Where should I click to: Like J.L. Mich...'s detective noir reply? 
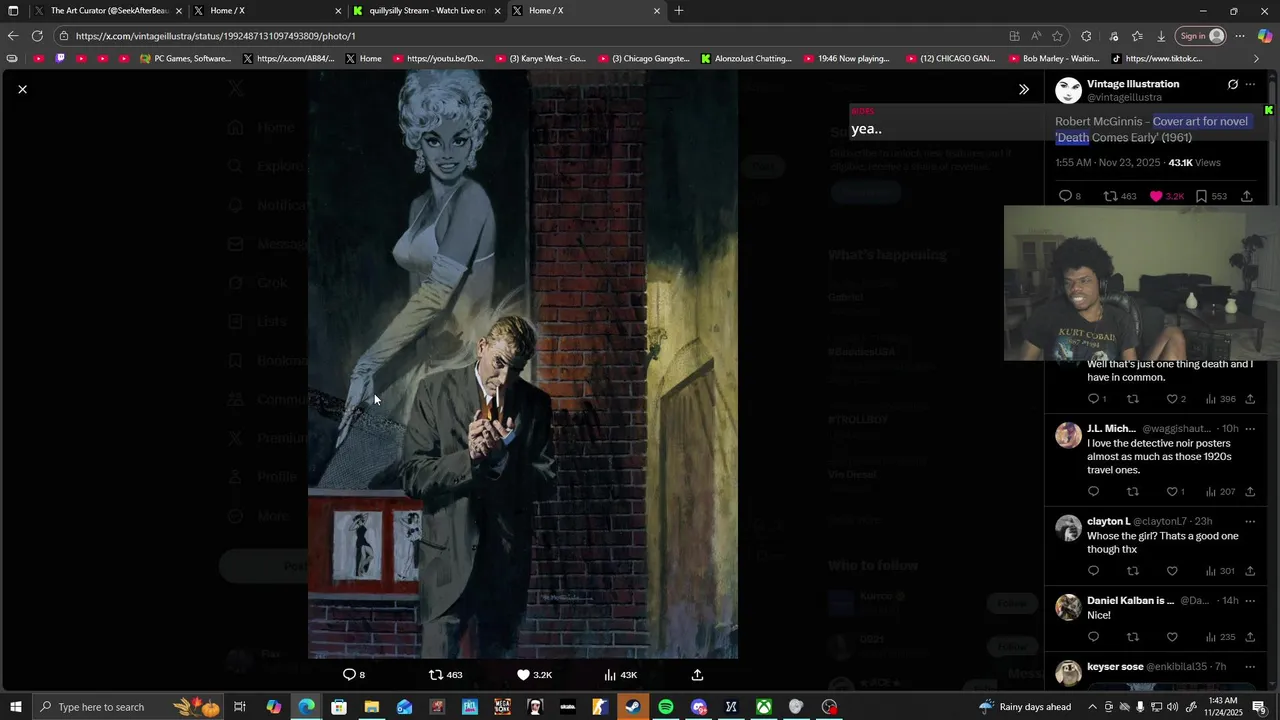coord(1172,492)
